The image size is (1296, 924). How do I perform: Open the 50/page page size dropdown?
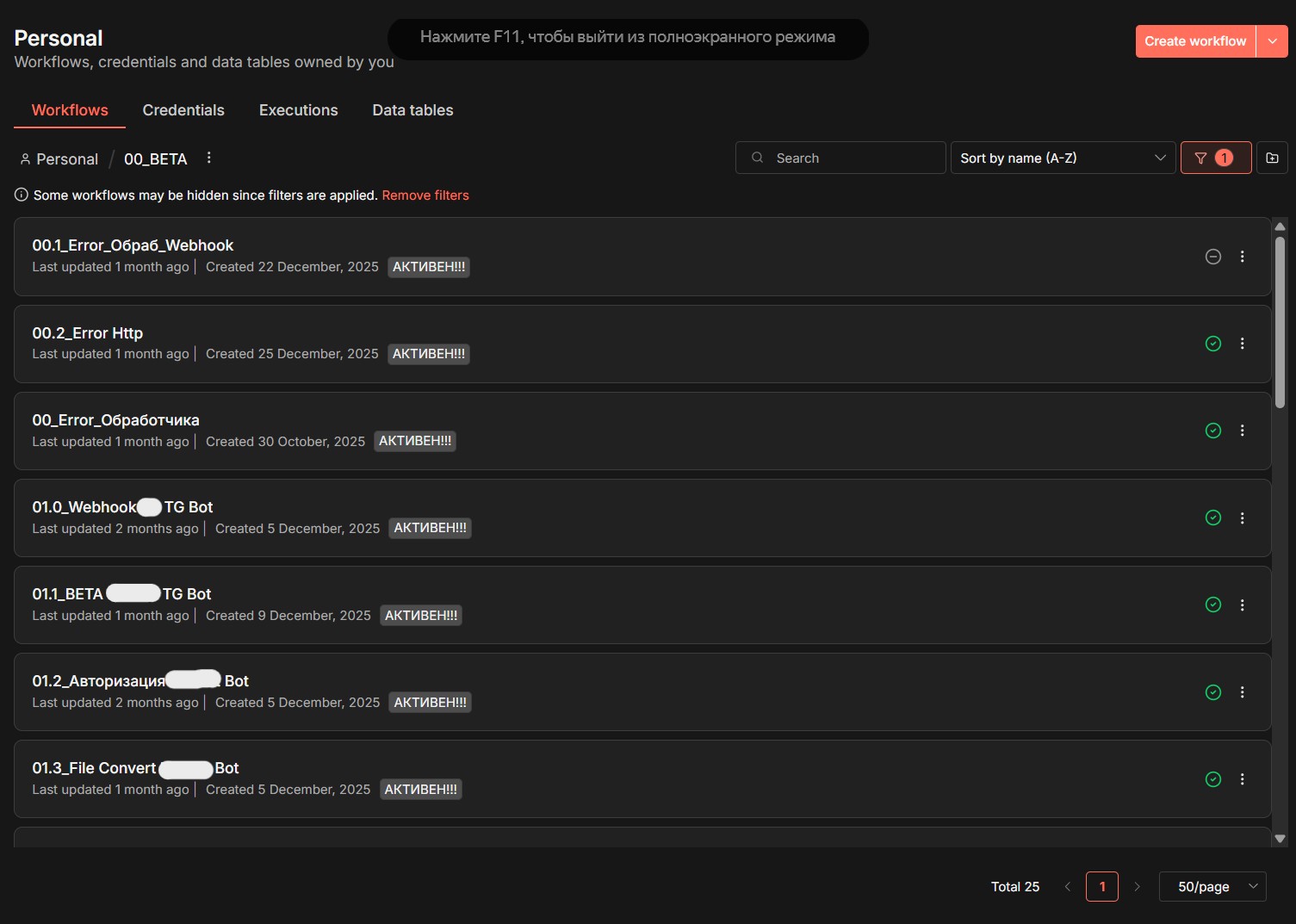[1212, 886]
